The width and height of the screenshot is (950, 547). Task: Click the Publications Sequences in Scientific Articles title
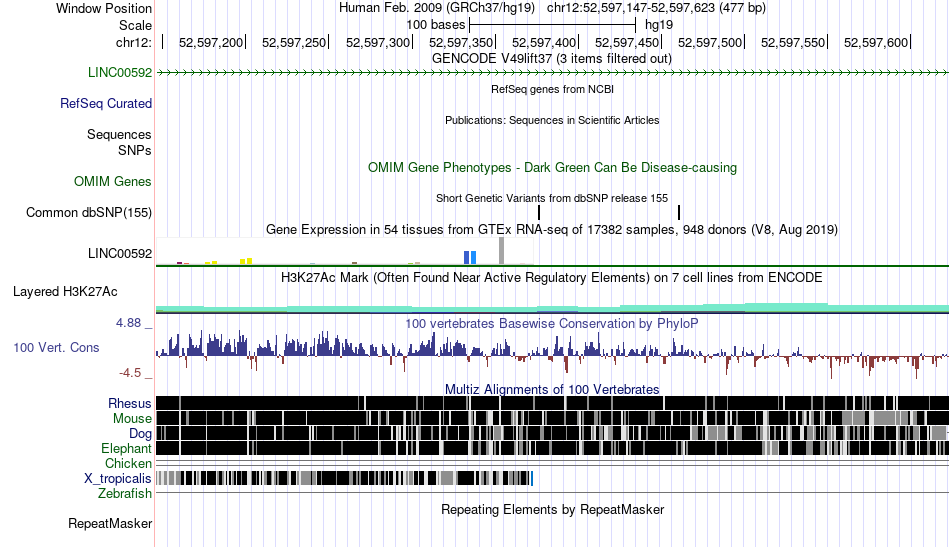(x=552, y=120)
